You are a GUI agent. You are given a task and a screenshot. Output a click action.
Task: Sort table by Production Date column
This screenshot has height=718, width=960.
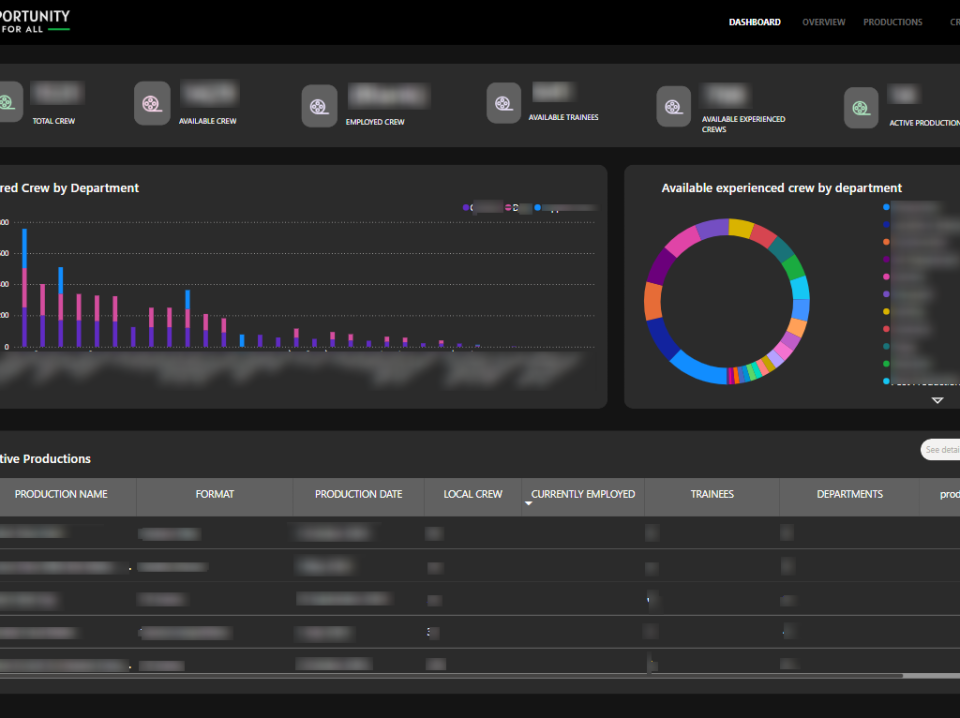pyautogui.click(x=359, y=494)
